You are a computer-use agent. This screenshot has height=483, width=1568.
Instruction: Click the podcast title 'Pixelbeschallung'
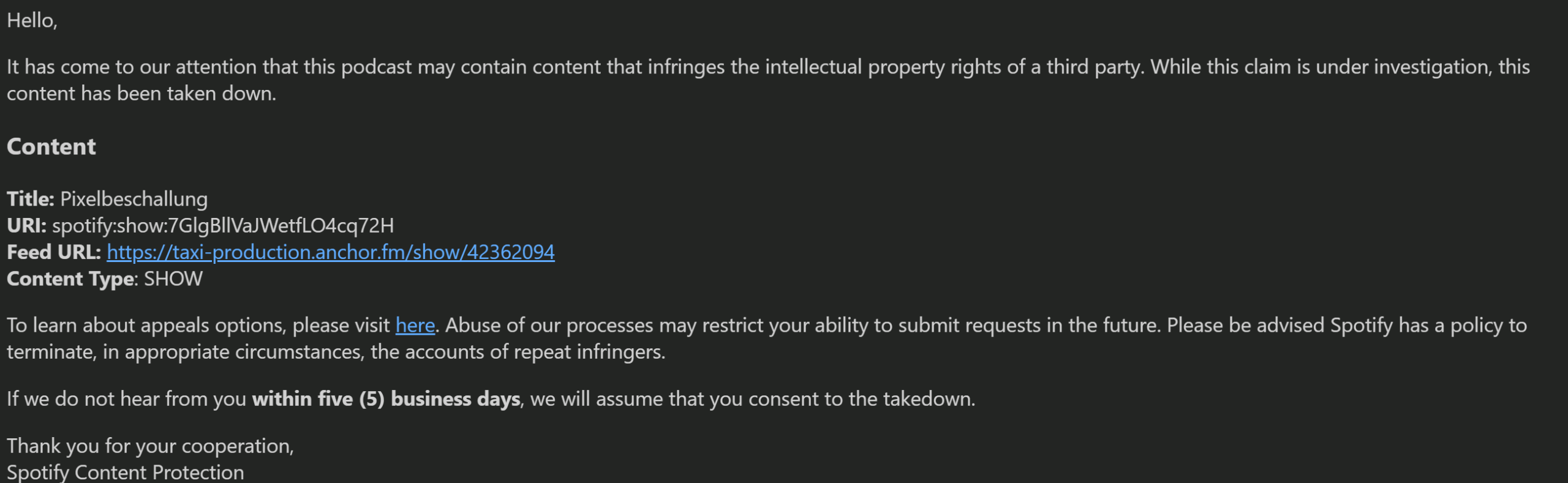coord(134,199)
